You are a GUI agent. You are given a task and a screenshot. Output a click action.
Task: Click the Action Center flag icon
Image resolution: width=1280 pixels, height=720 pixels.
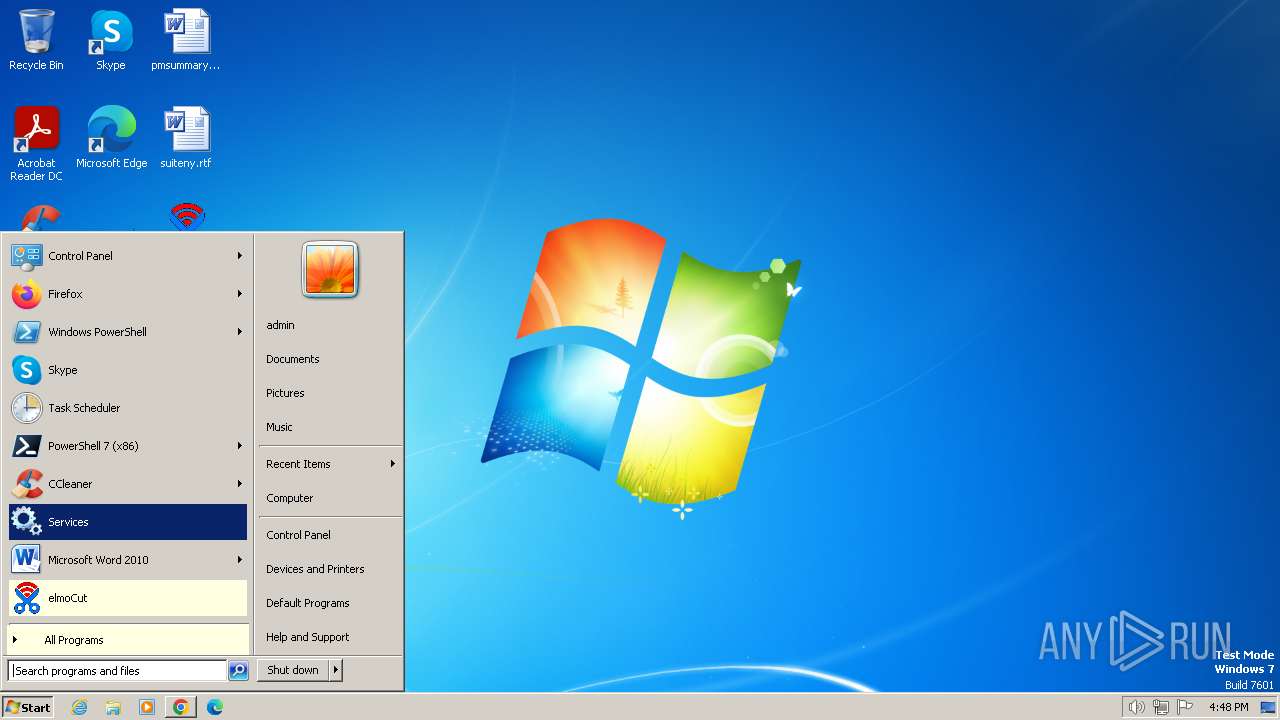point(1185,707)
